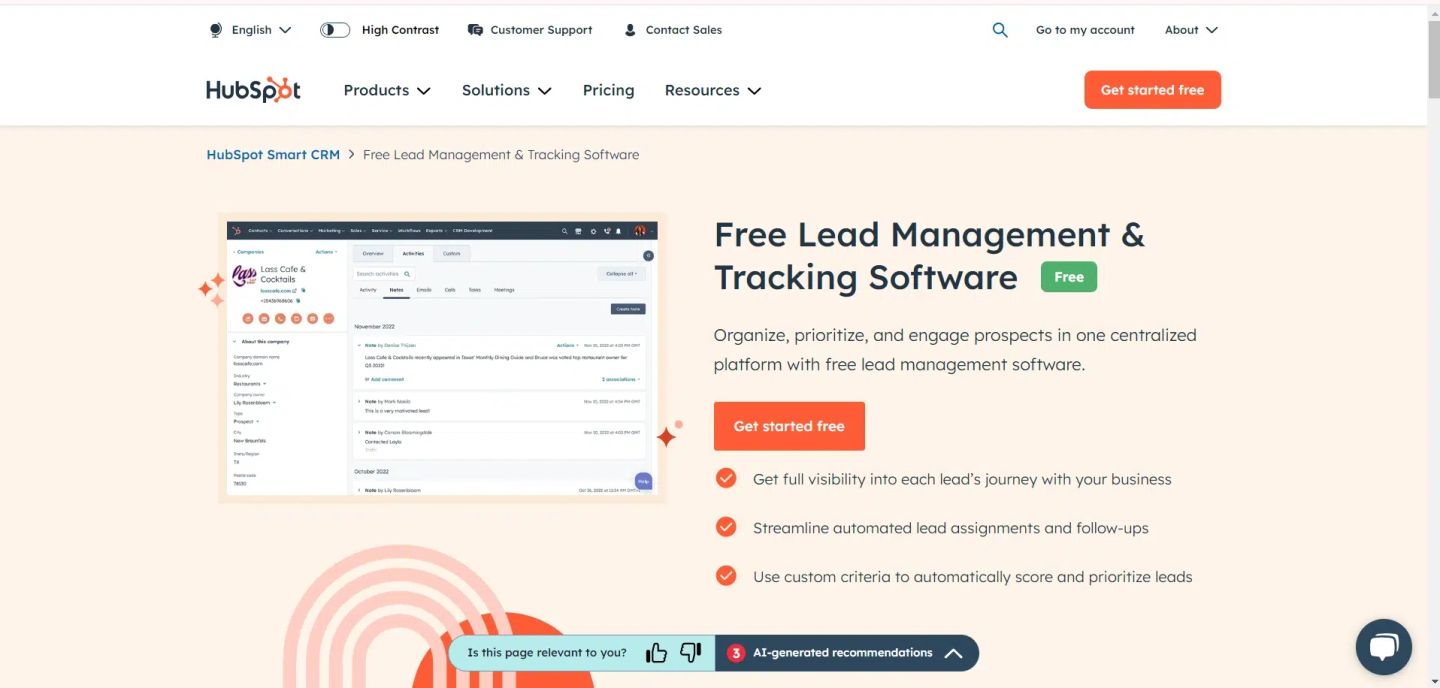1440x688 pixels.
Task: Click the Free Lead Management heading
Action: pyautogui.click(x=929, y=256)
